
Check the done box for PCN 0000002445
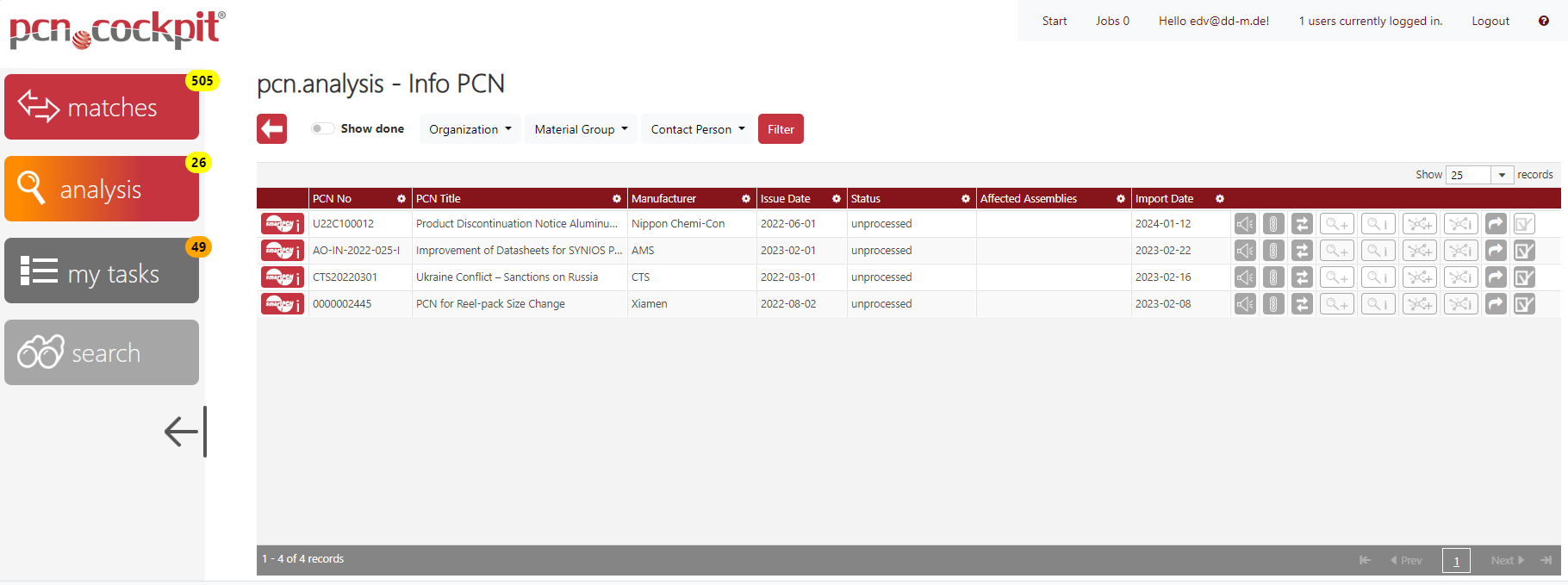1524,304
